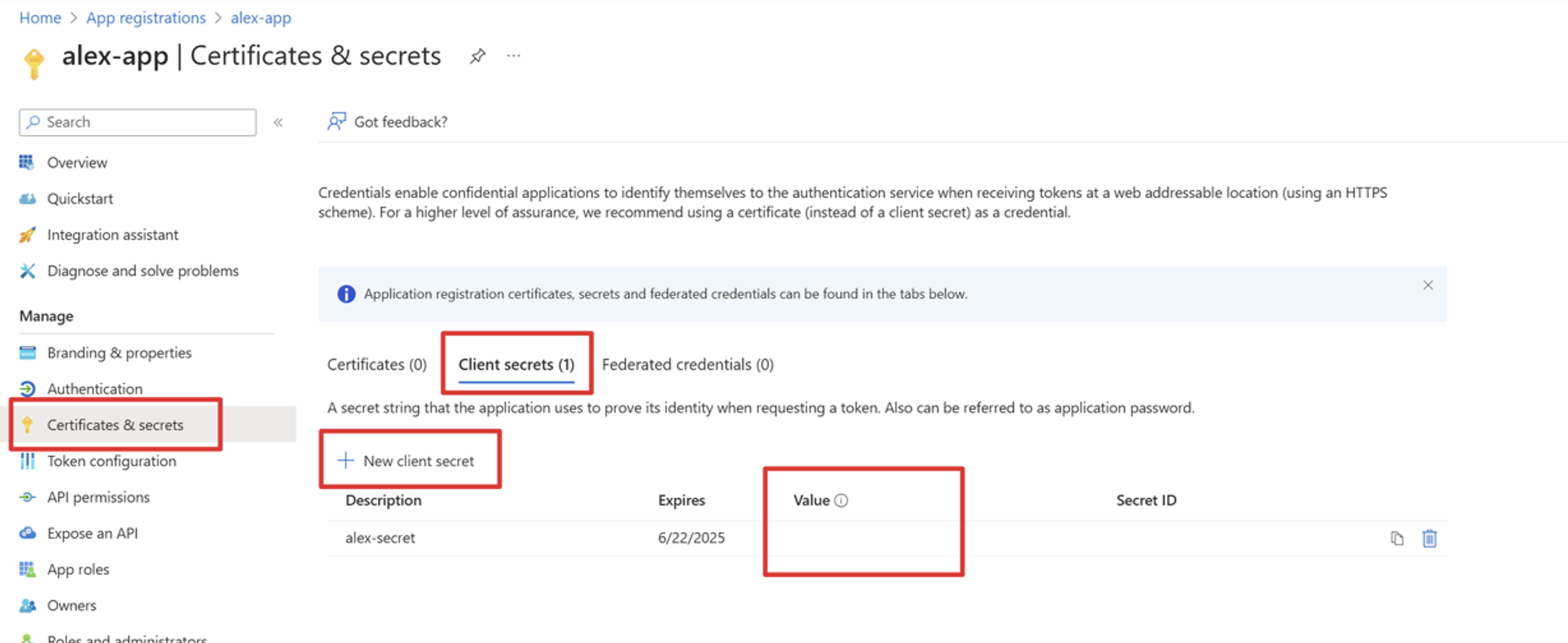Click the Owners people icon

[x=27, y=605]
